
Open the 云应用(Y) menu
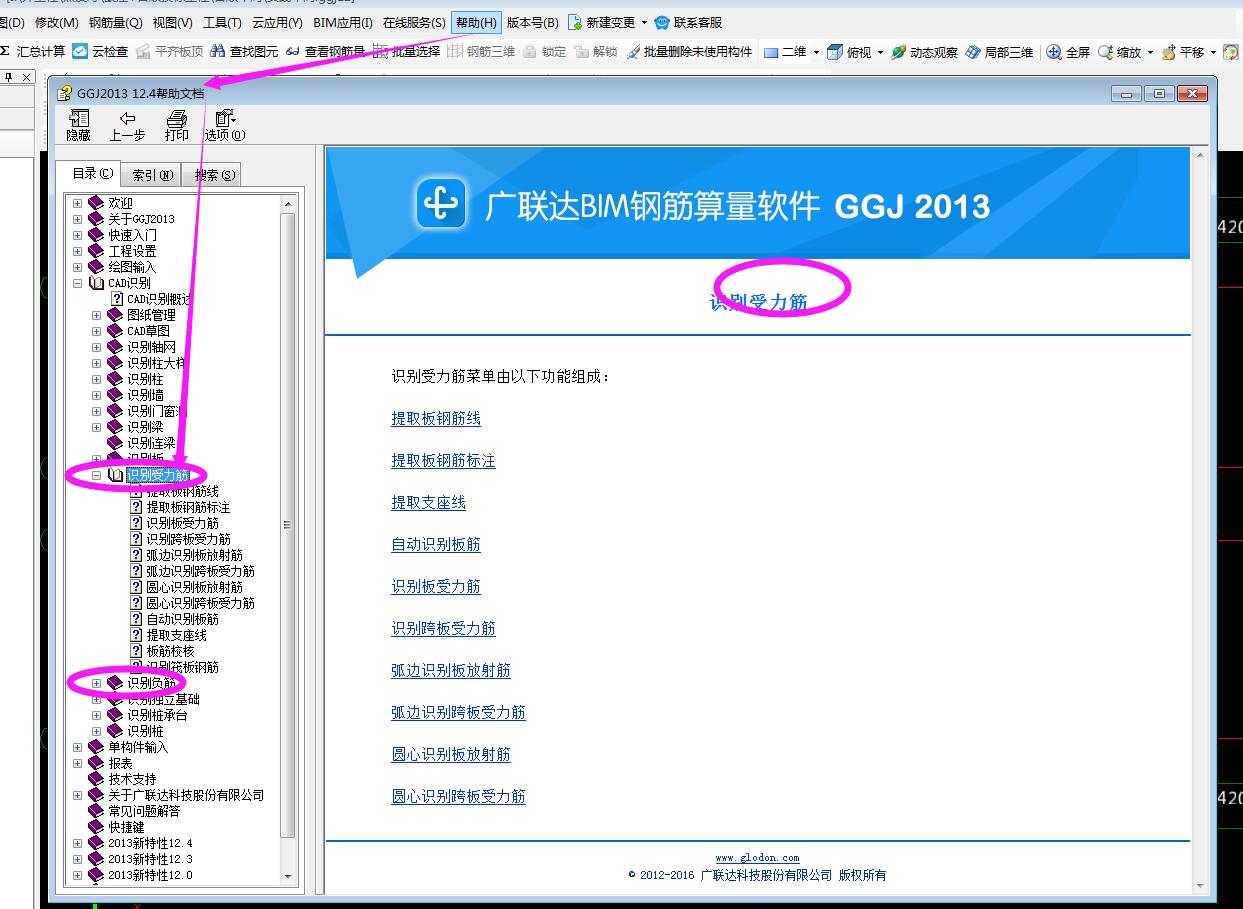[277, 22]
